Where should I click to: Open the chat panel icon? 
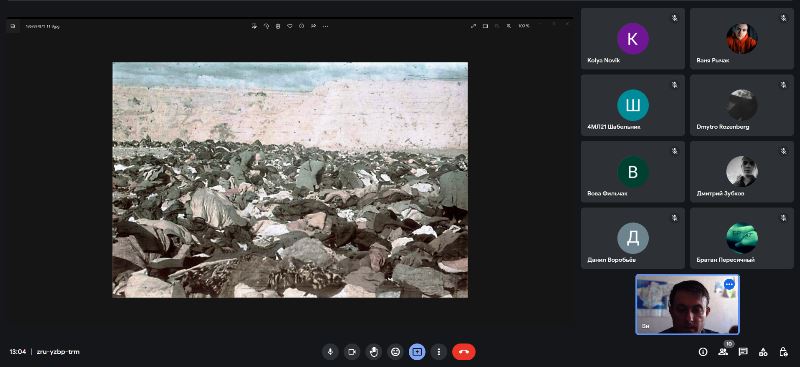743,352
